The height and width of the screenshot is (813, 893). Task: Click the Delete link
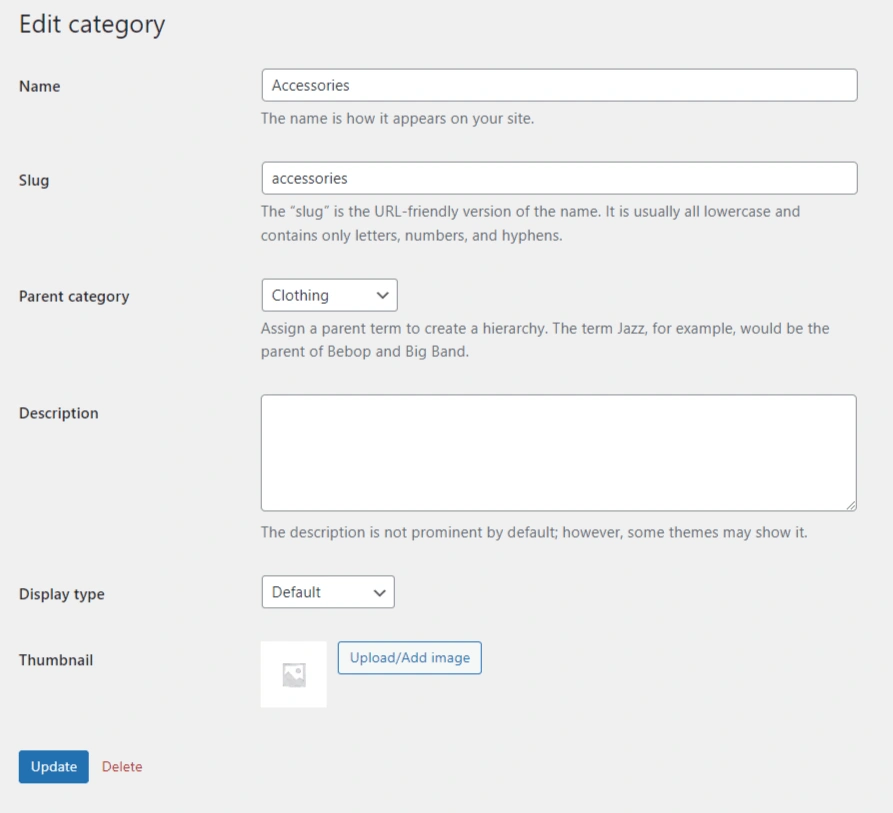tap(120, 767)
